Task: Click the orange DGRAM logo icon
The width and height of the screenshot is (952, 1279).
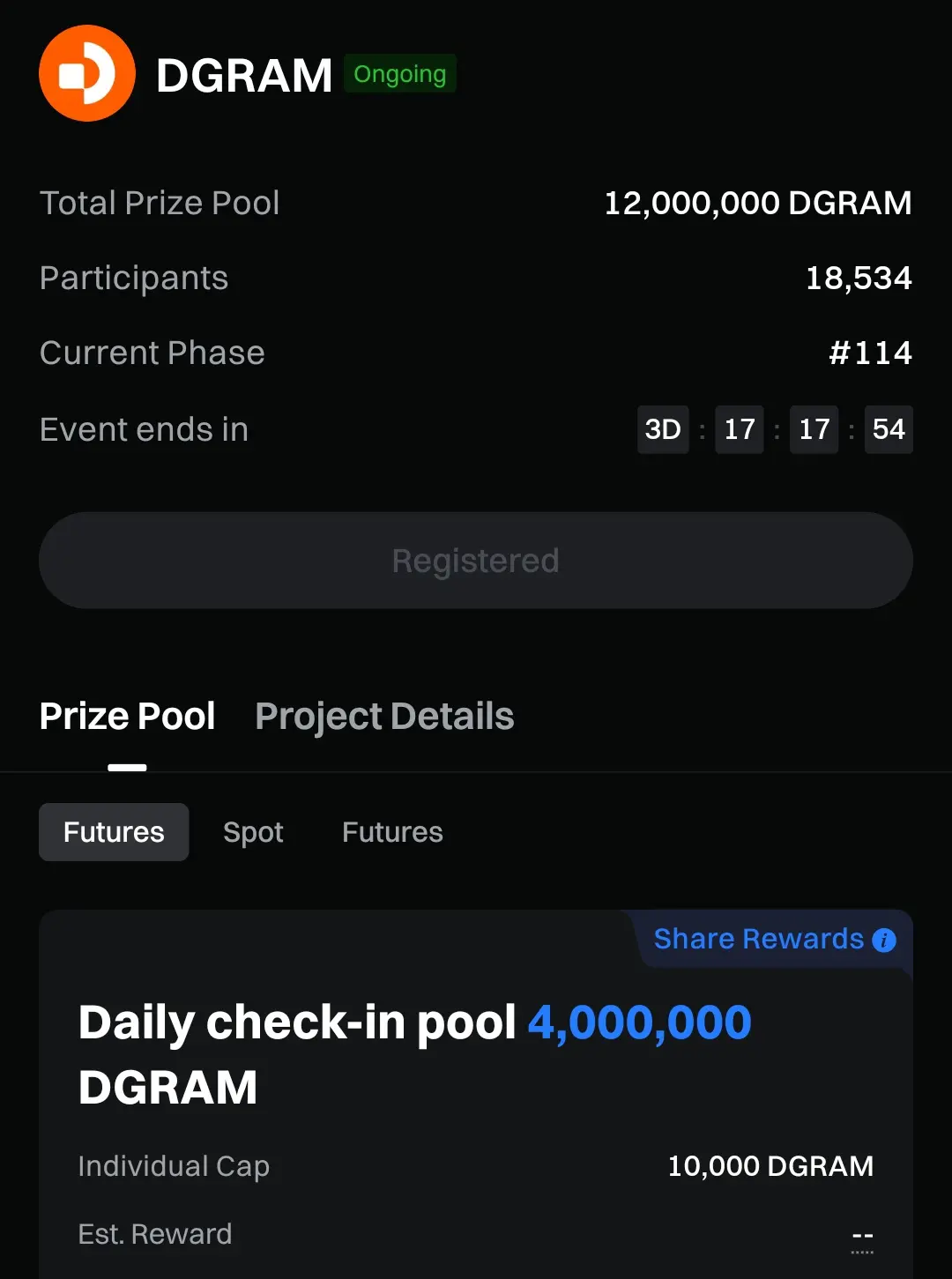Action: click(87, 73)
